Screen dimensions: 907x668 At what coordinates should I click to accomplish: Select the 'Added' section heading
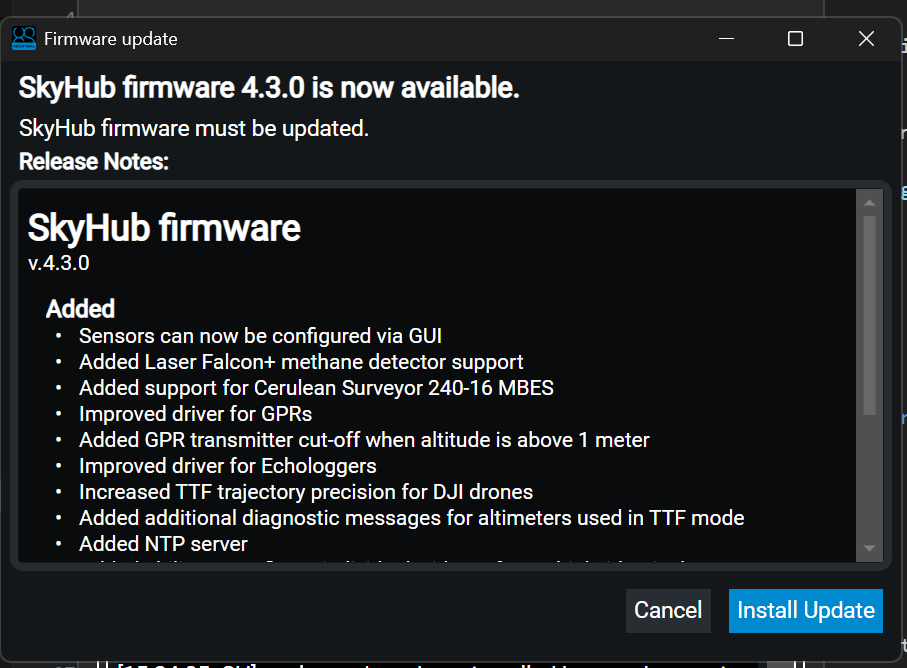click(x=80, y=308)
